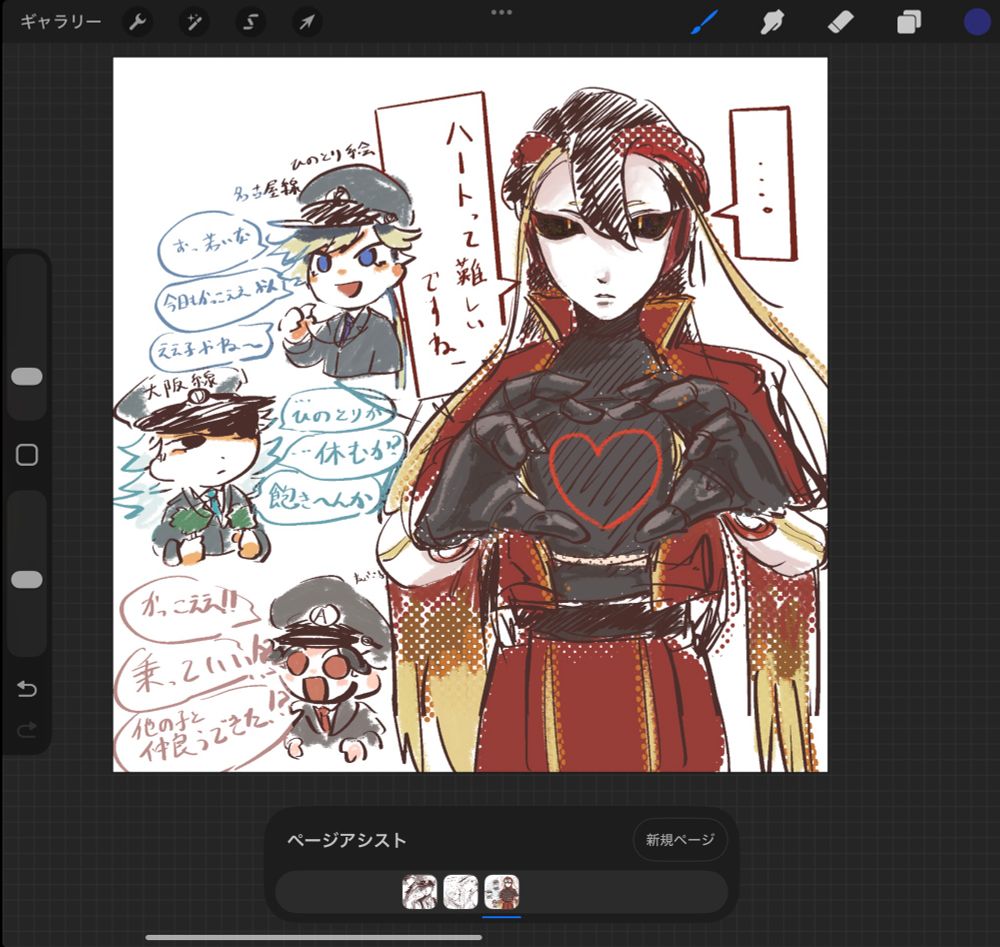Image resolution: width=1000 pixels, height=947 pixels.
Task: Select the Brush paint tool
Action: pyautogui.click(x=705, y=22)
